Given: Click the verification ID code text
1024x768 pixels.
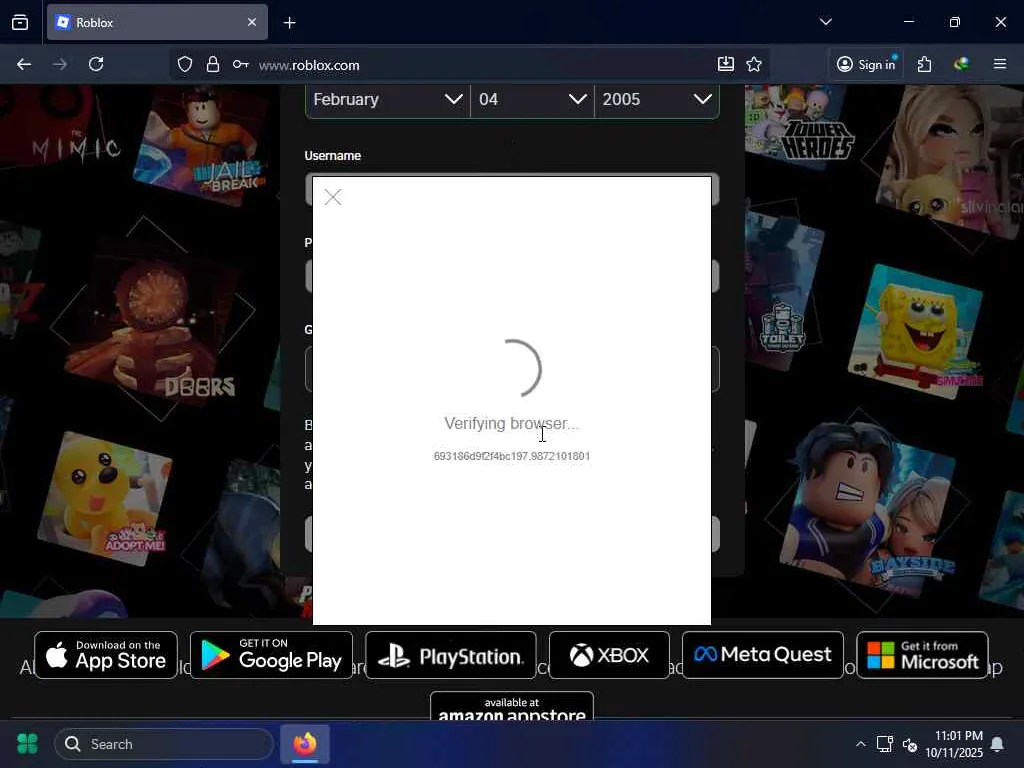Looking at the screenshot, I should [x=512, y=456].
